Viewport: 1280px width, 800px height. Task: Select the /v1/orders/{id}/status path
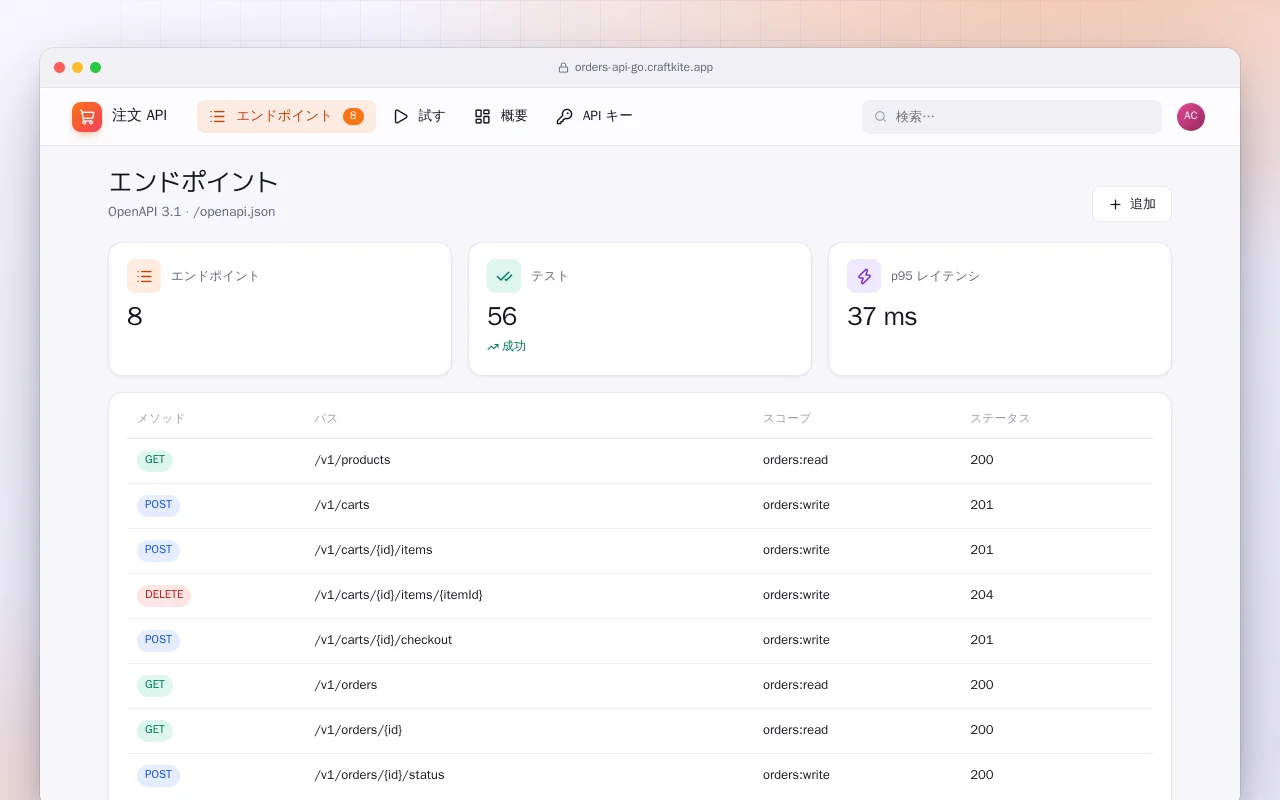(x=379, y=775)
